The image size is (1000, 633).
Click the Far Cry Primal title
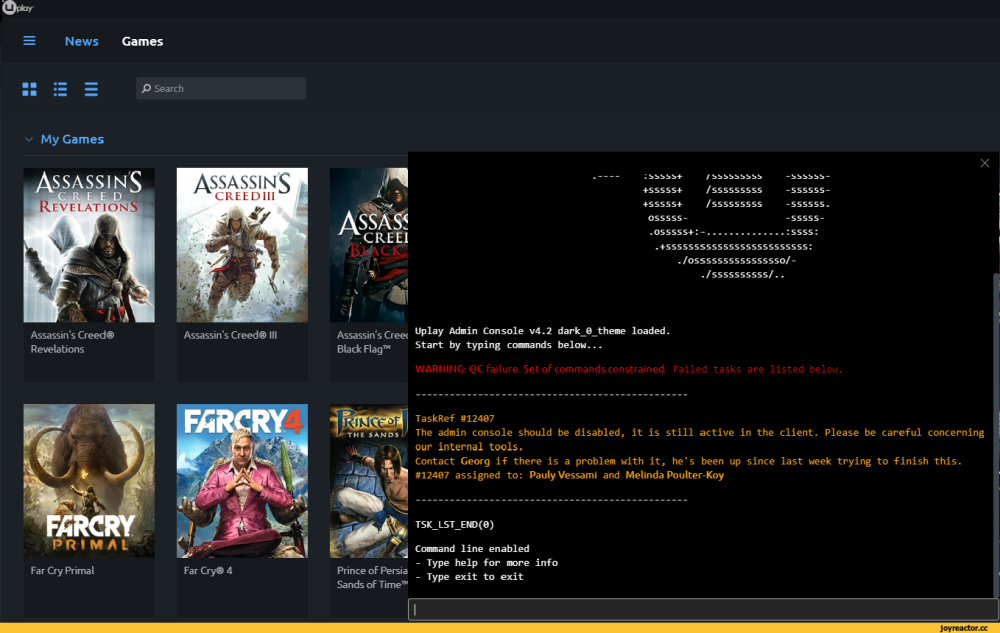[62, 571]
